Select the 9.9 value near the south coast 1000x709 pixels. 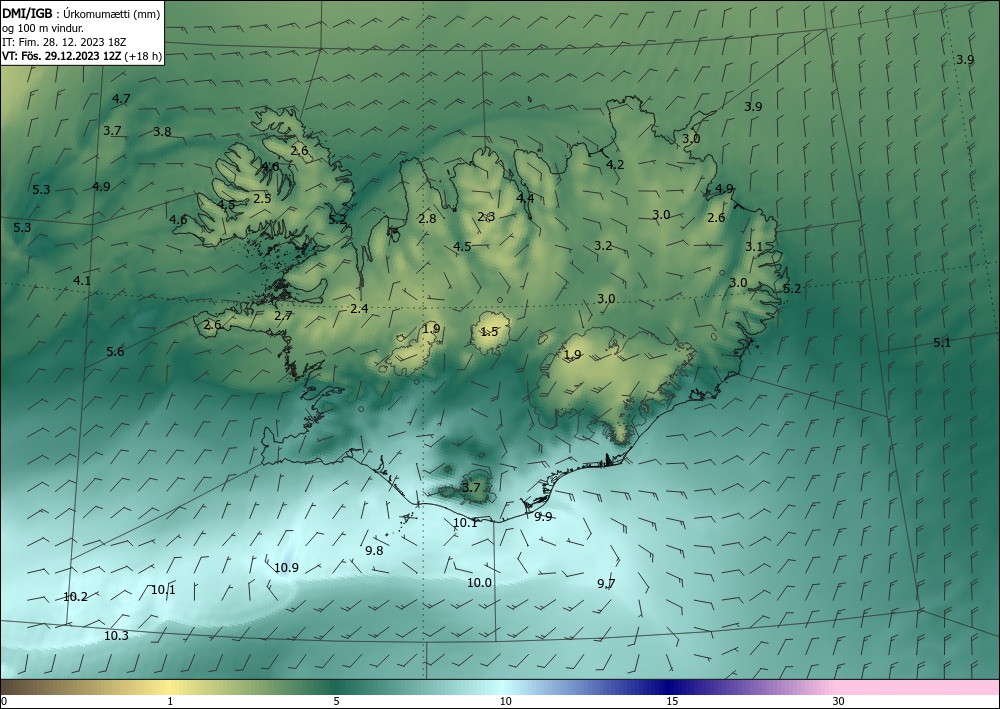pos(543,517)
